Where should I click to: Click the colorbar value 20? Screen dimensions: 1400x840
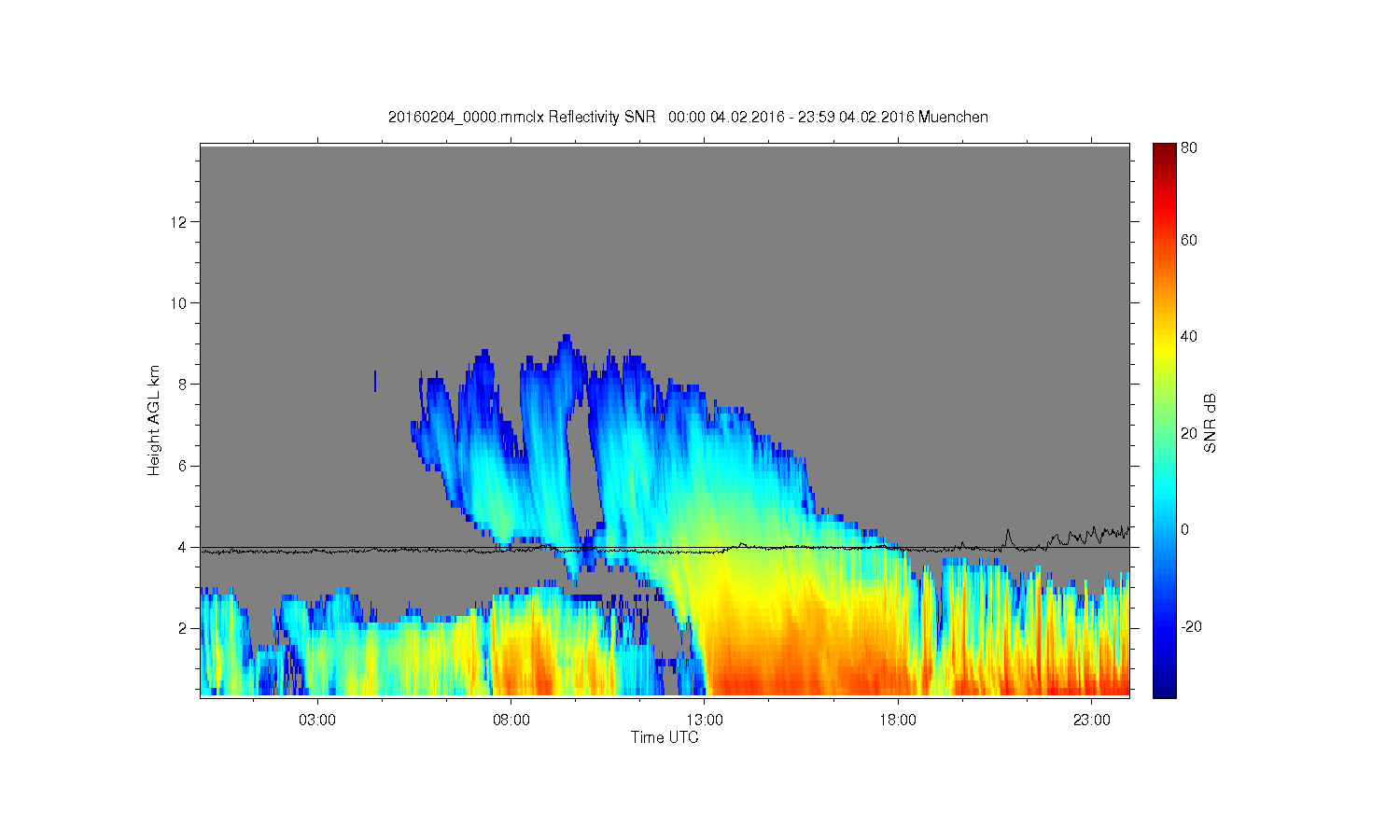coord(1189,433)
